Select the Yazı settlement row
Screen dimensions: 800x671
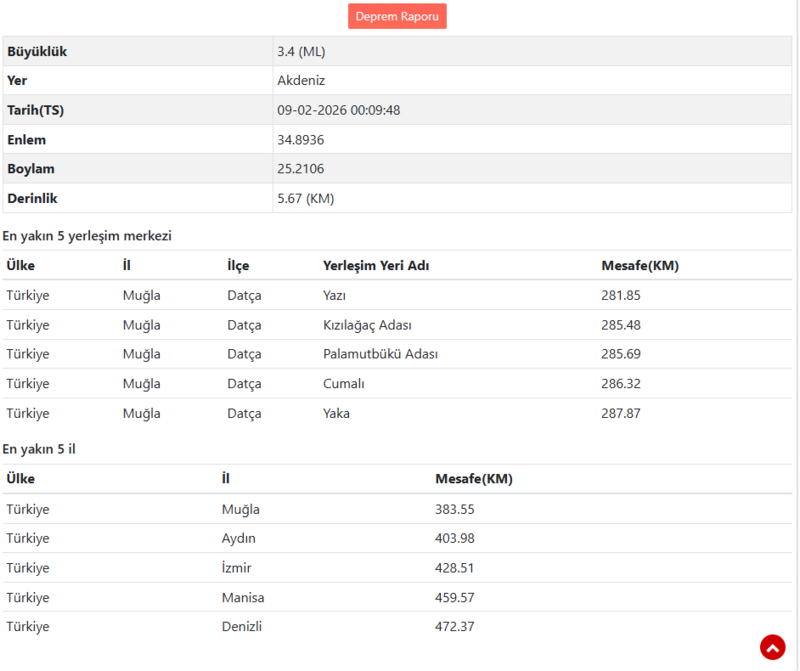tap(335, 295)
